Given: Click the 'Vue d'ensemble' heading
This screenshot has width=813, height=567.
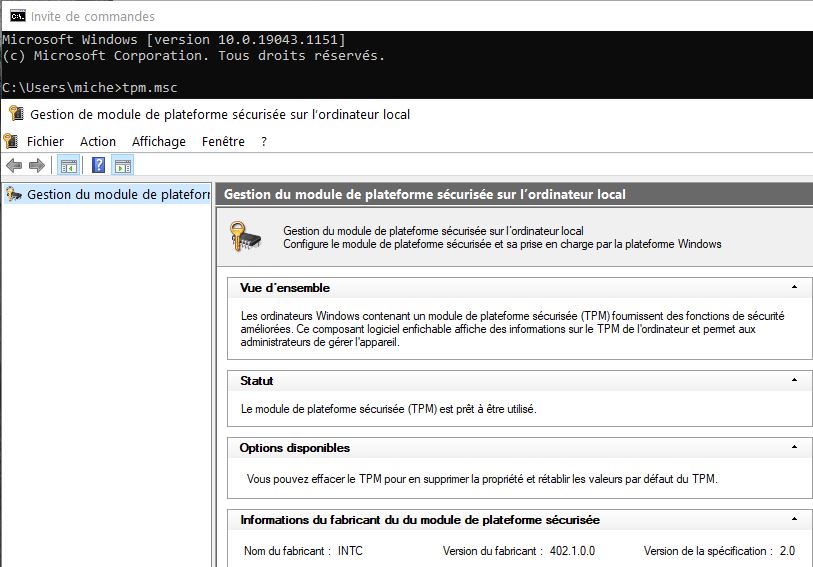Looking at the screenshot, I should pos(285,288).
